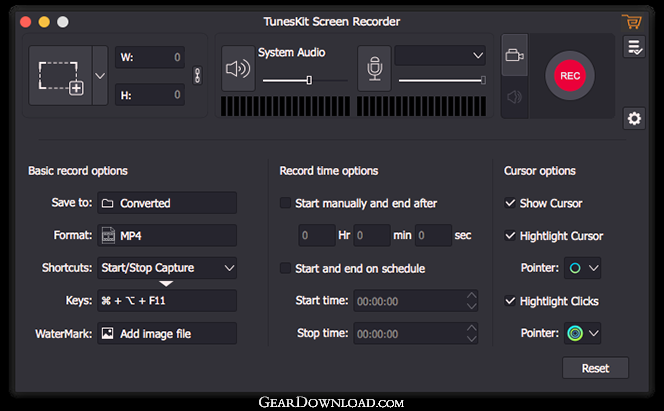Open the Hightlight Cursor pointer color dropdown
This screenshot has height=411, width=664.
tap(583, 268)
